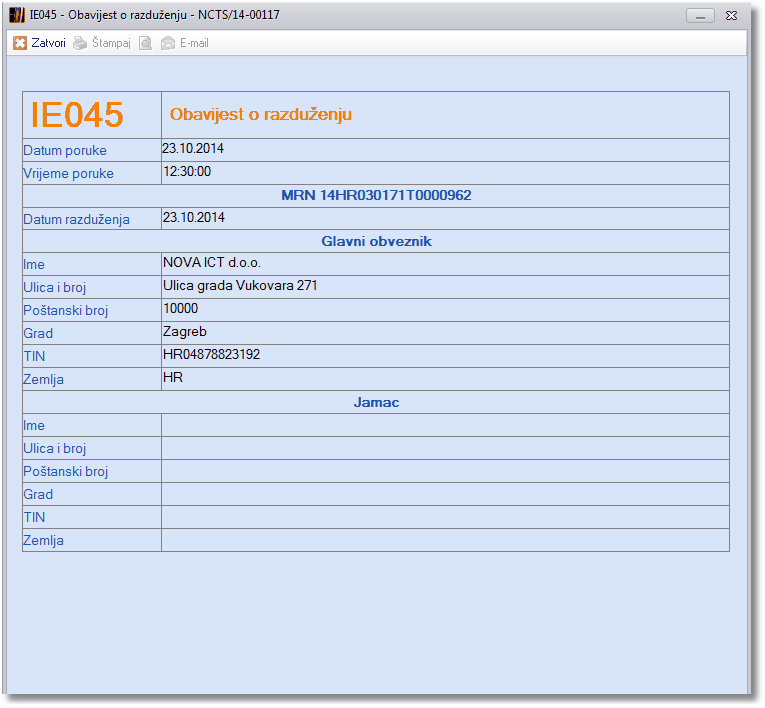The image size is (765, 708).
Task: Click the Zatvori toolbar label
Action: (48, 43)
